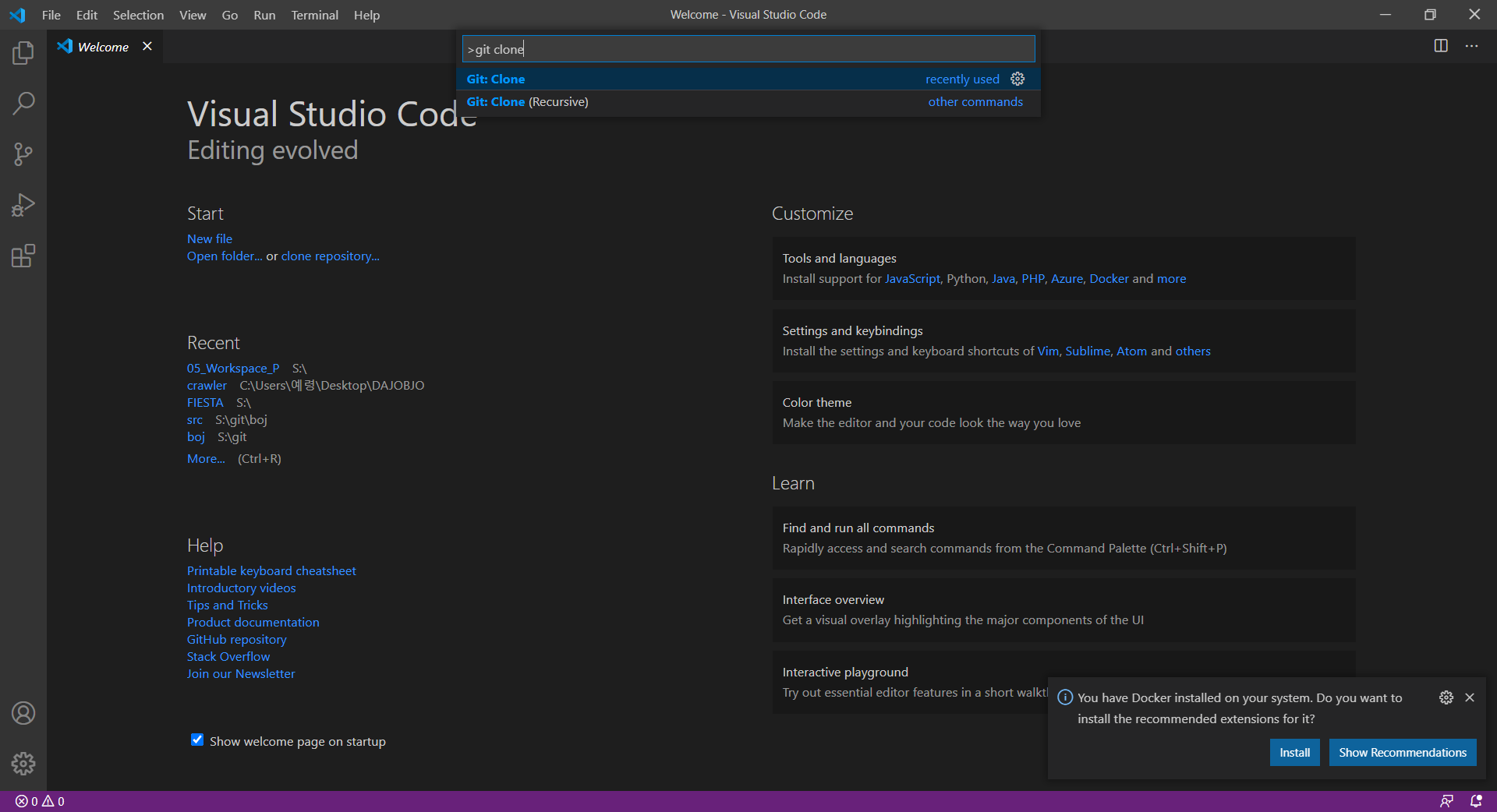The height and width of the screenshot is (812, 1497).
Task: Open the Help menu
Action: tap(366, 15)
